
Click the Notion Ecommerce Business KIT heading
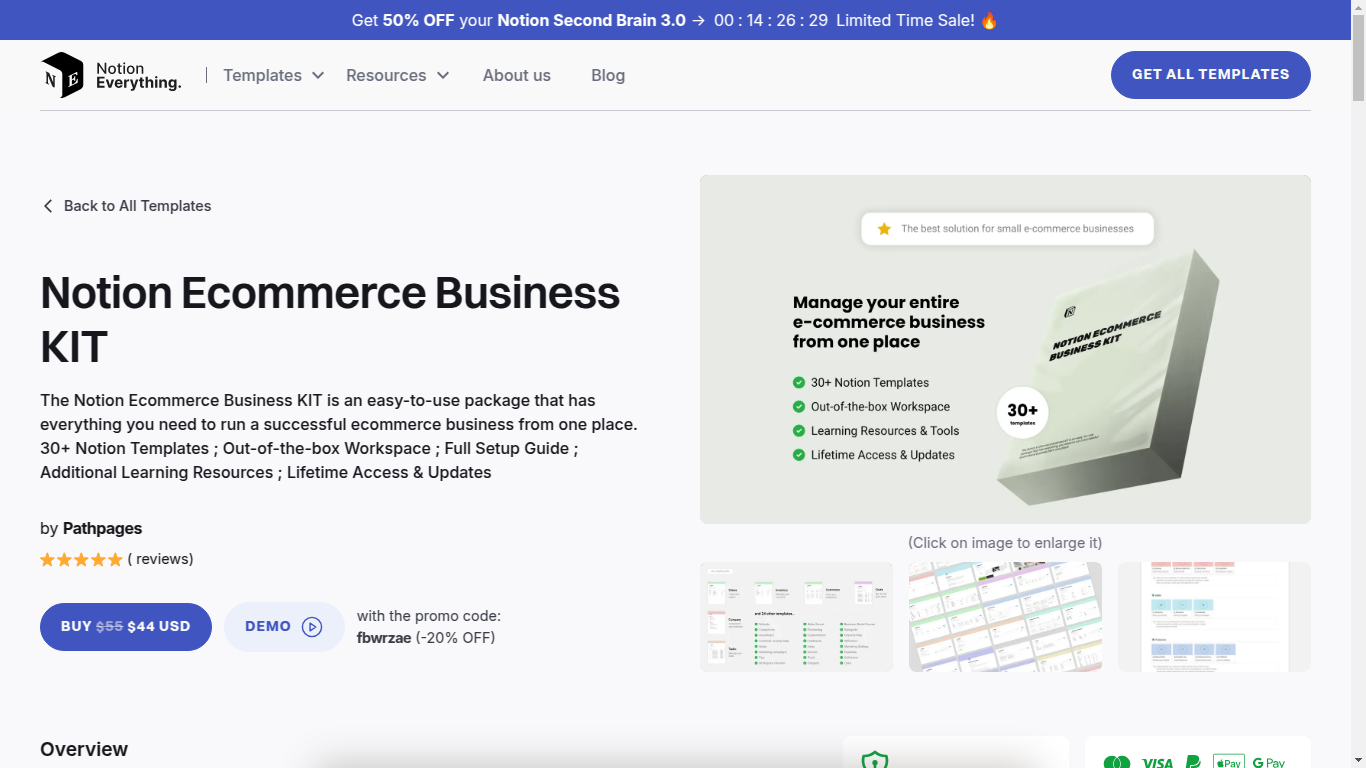[x=330, y=320]
